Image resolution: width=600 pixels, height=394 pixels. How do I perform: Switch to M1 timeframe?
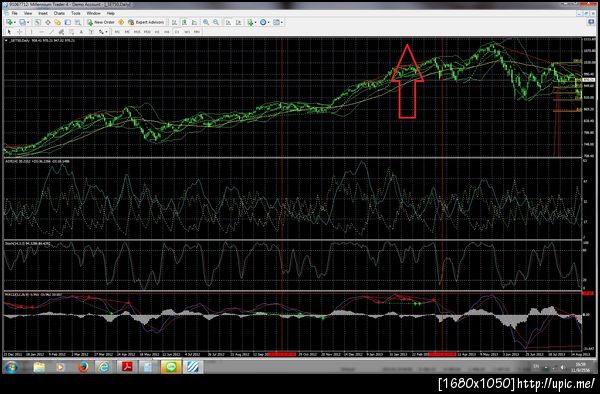coord(117,32)
